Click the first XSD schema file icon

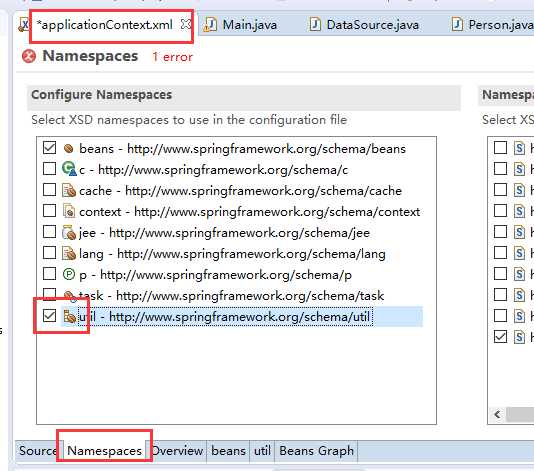[519, 148]
